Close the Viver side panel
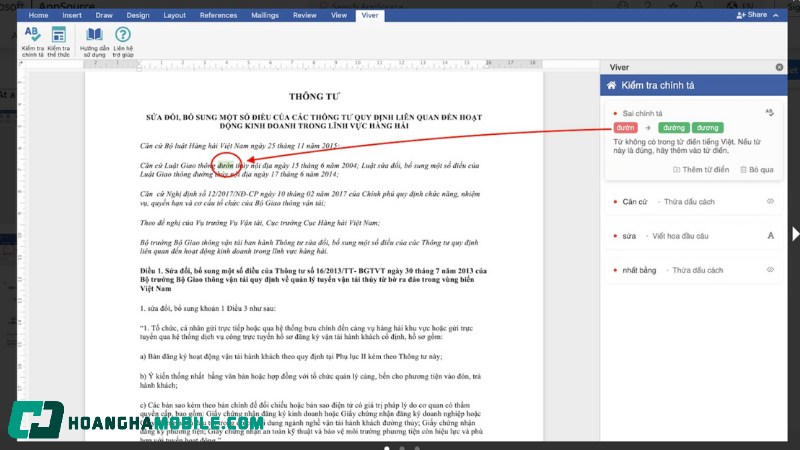Screen dimensions: 800x450 (779, 66)
